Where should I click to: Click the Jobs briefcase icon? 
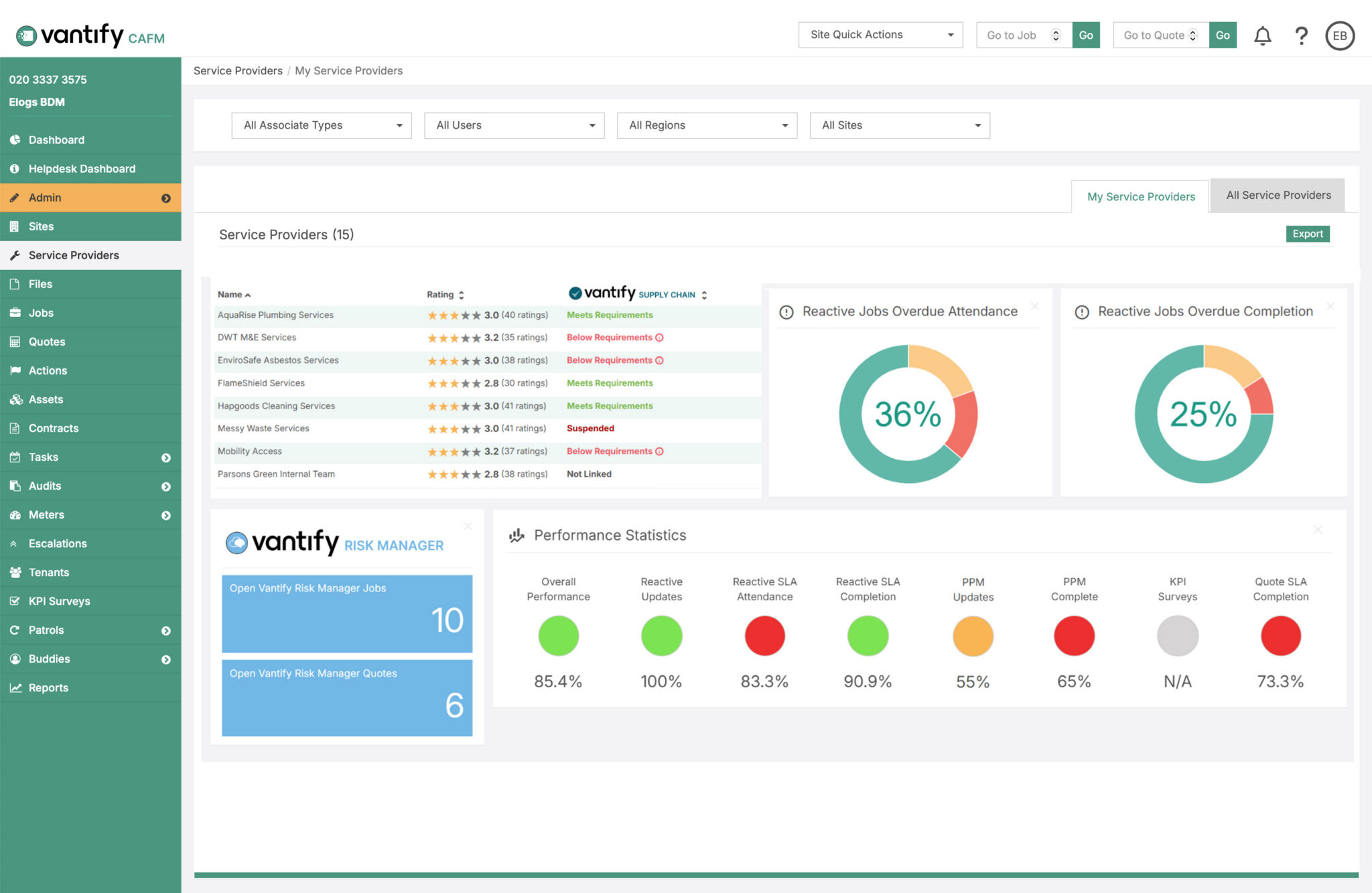(x=15, y=313)
